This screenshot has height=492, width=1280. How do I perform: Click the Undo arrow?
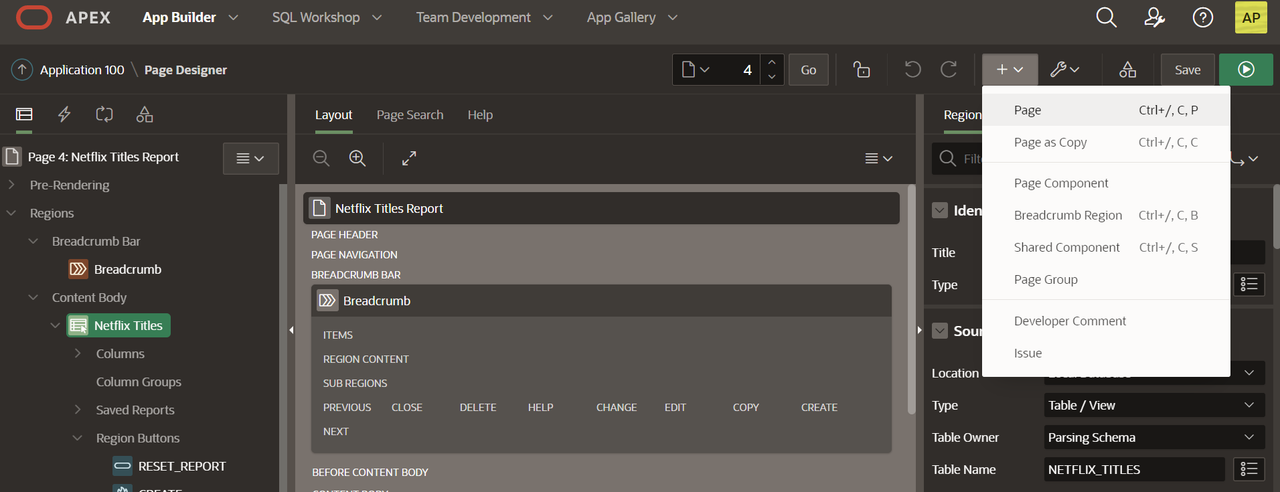[912, 69]
